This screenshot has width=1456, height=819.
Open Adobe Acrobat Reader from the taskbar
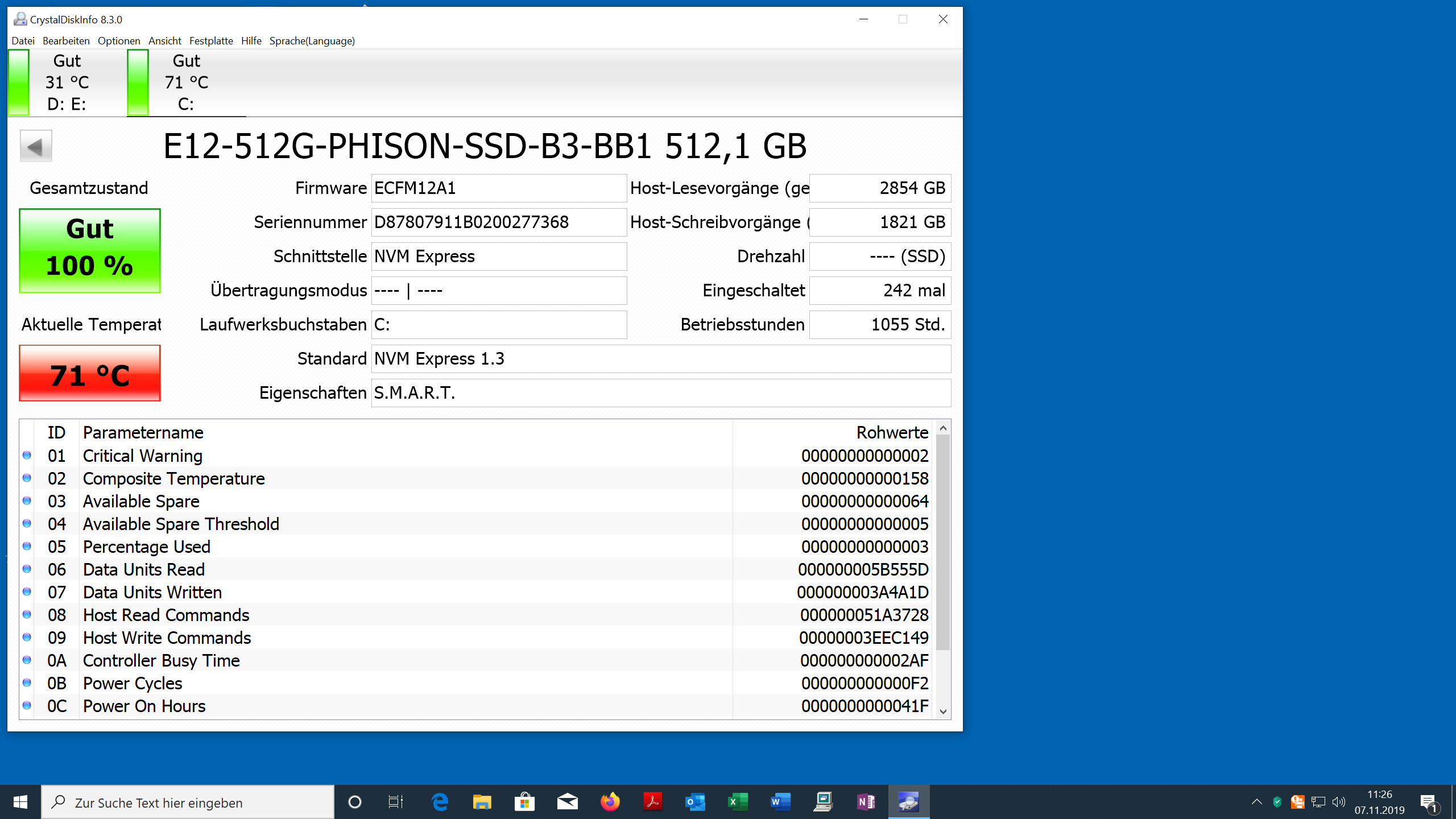tap(652, 802)
